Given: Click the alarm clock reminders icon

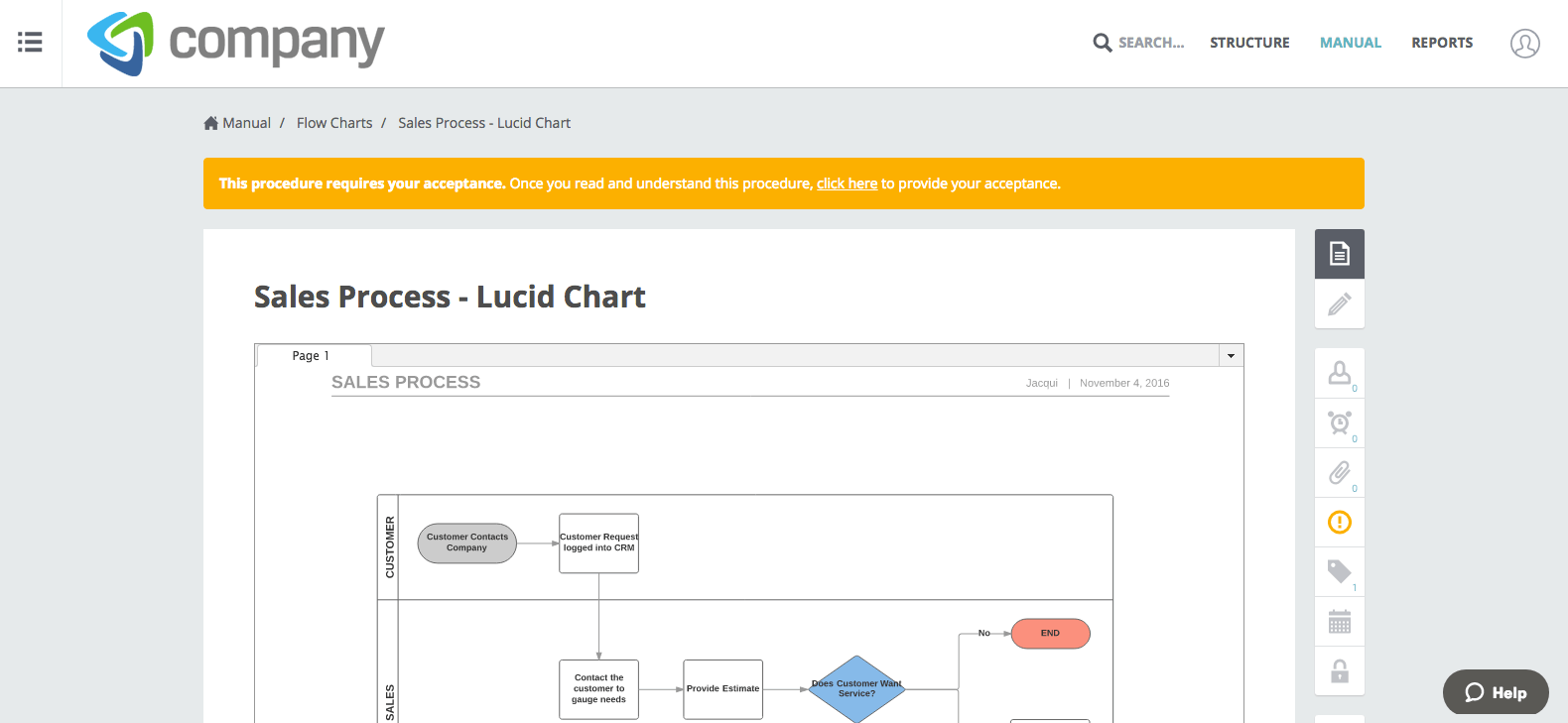Looking at the screenshot, I should point(1340,422).
